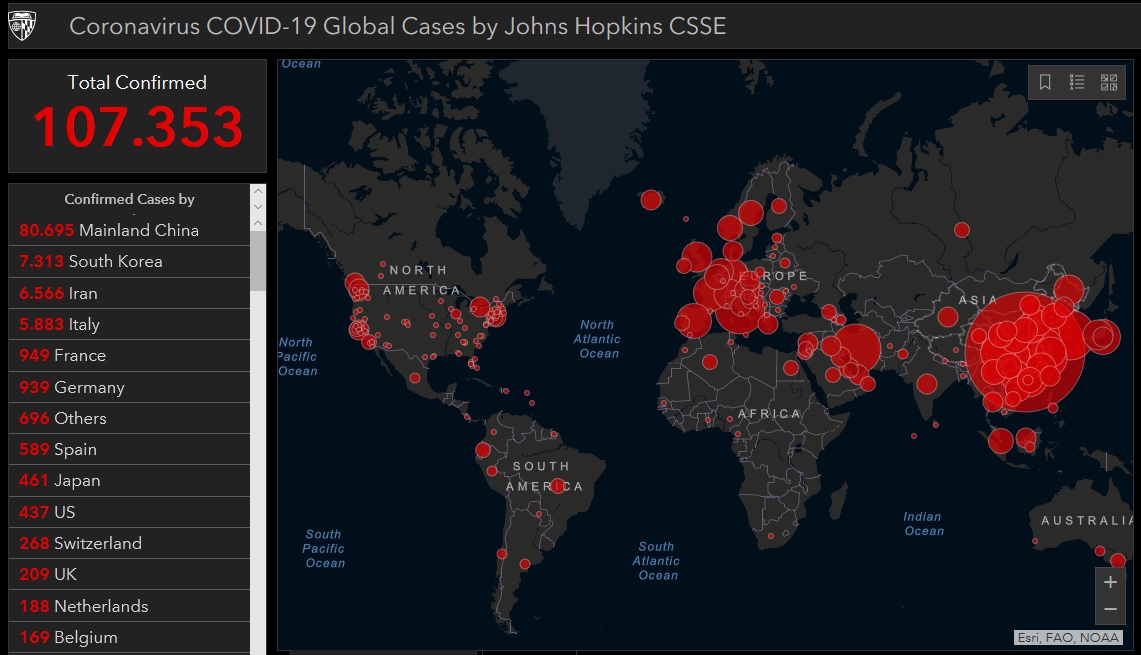Zoom out with the minus button

click(x=1110, y=609)
